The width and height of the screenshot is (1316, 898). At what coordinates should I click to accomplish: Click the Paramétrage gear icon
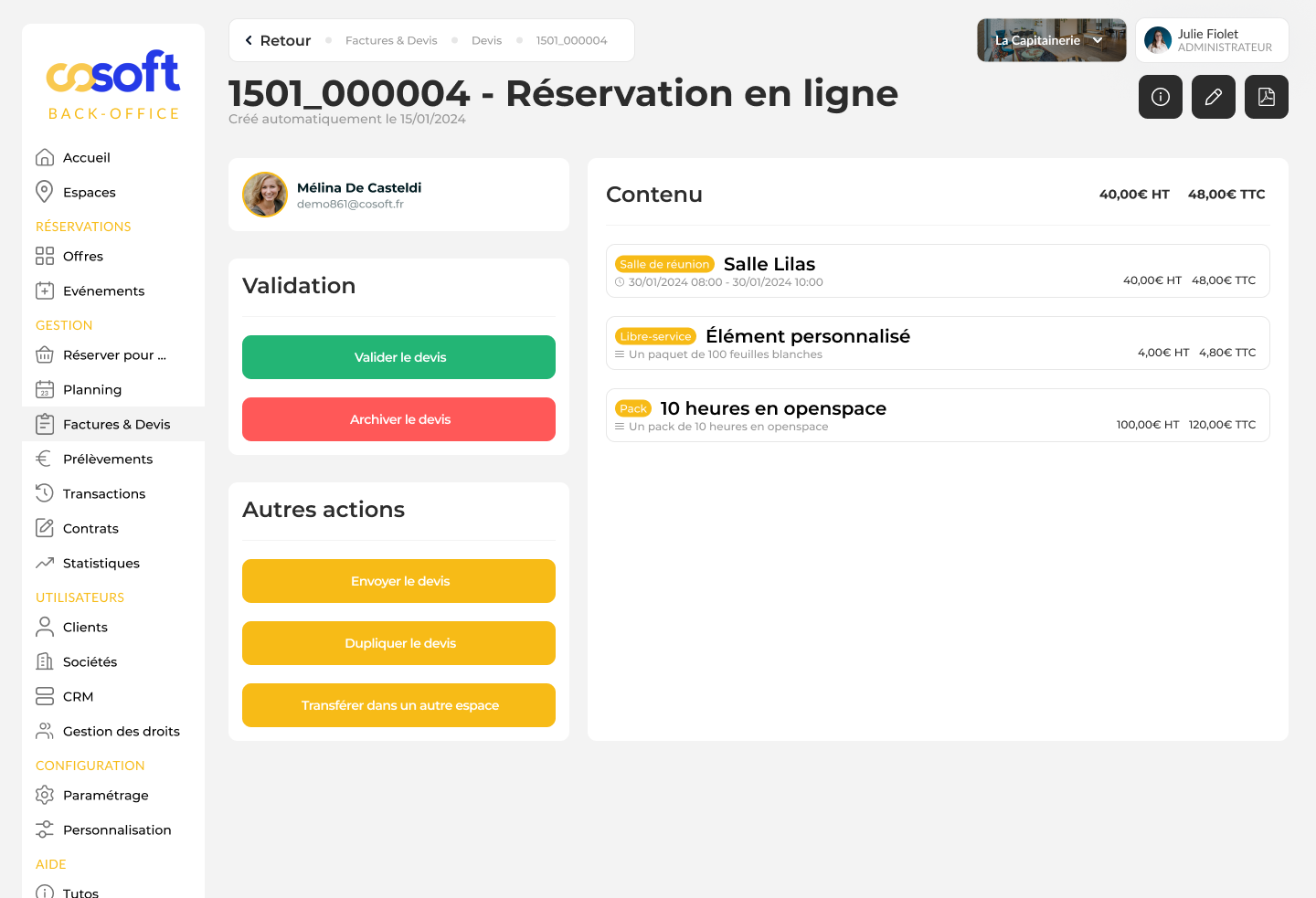click(x=45, y=795)
